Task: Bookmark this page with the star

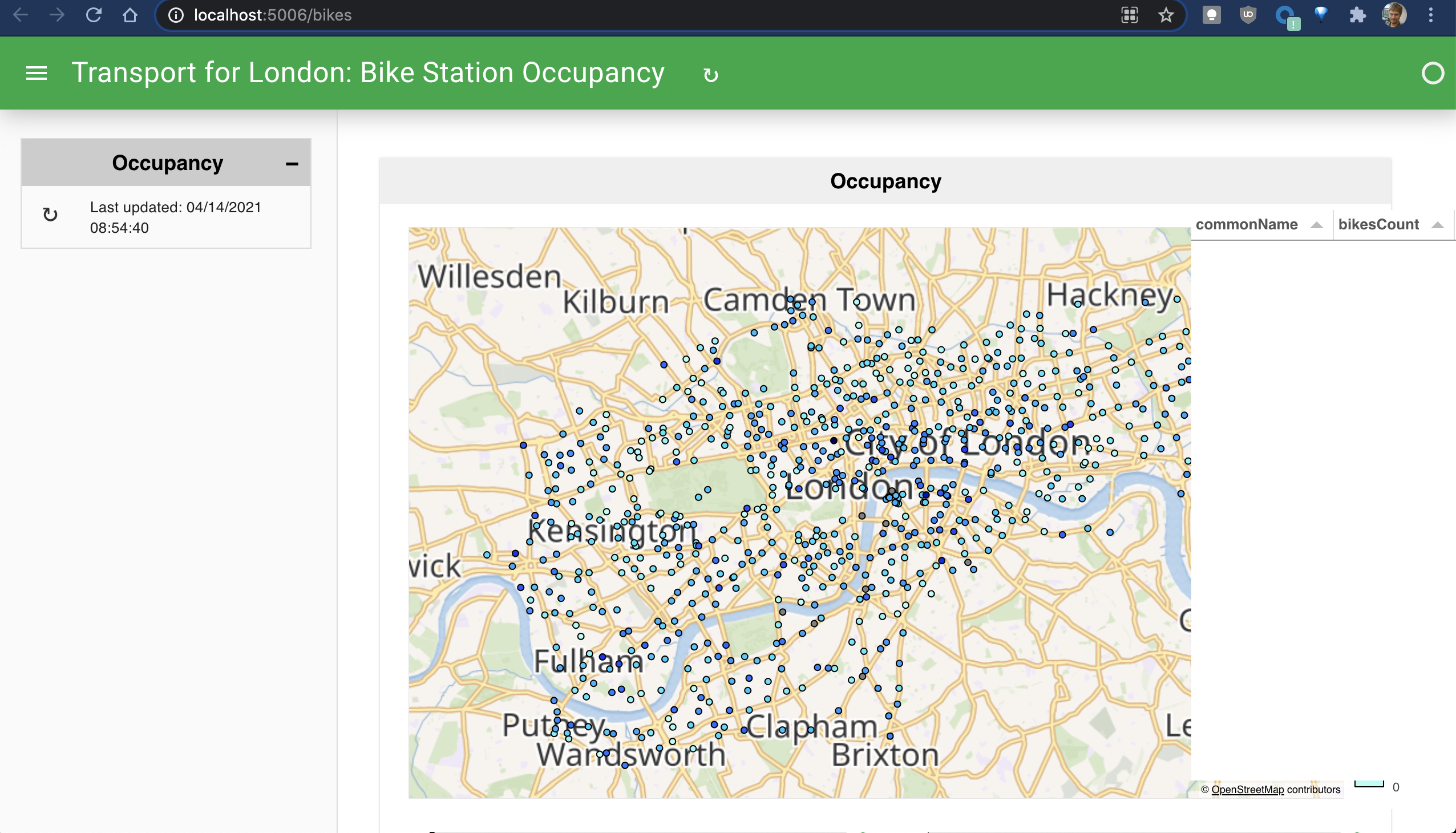Action: click(1166, 15)
